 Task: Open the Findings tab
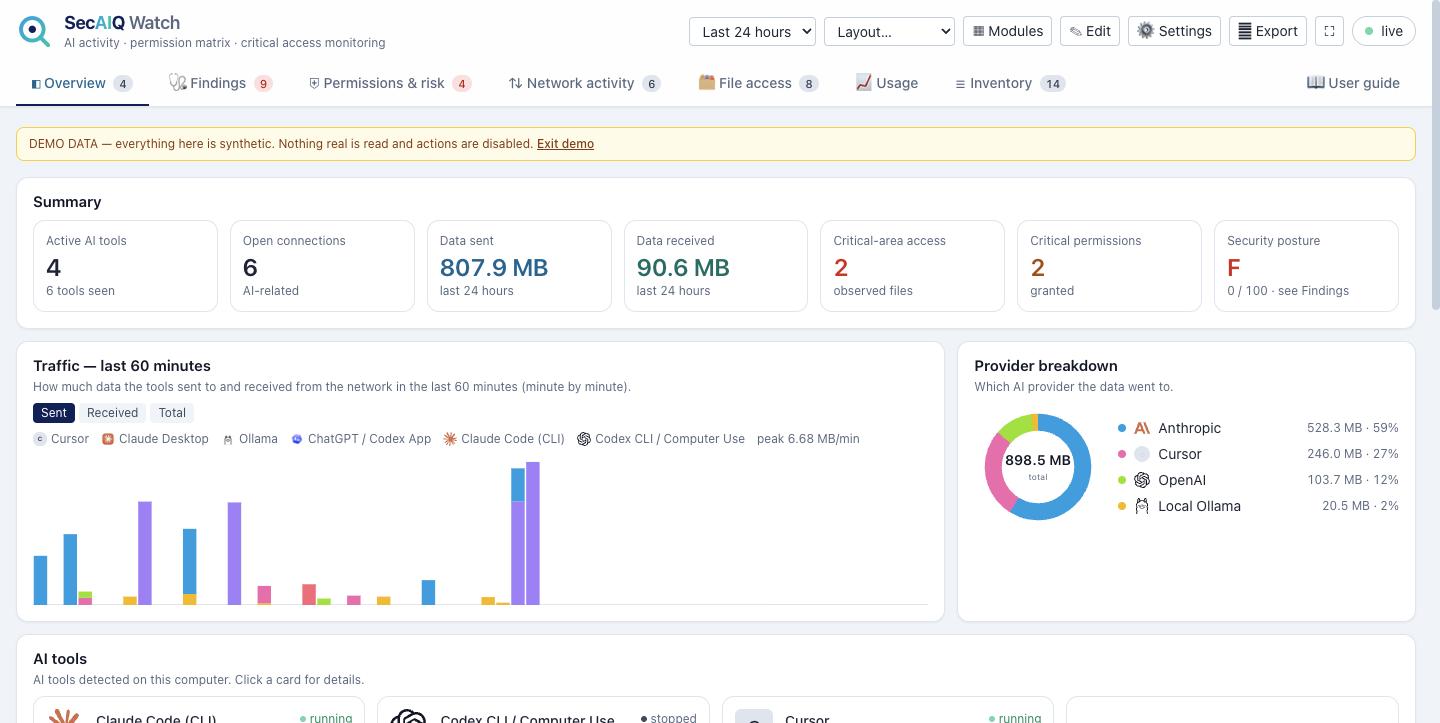(x=220, y=83)
